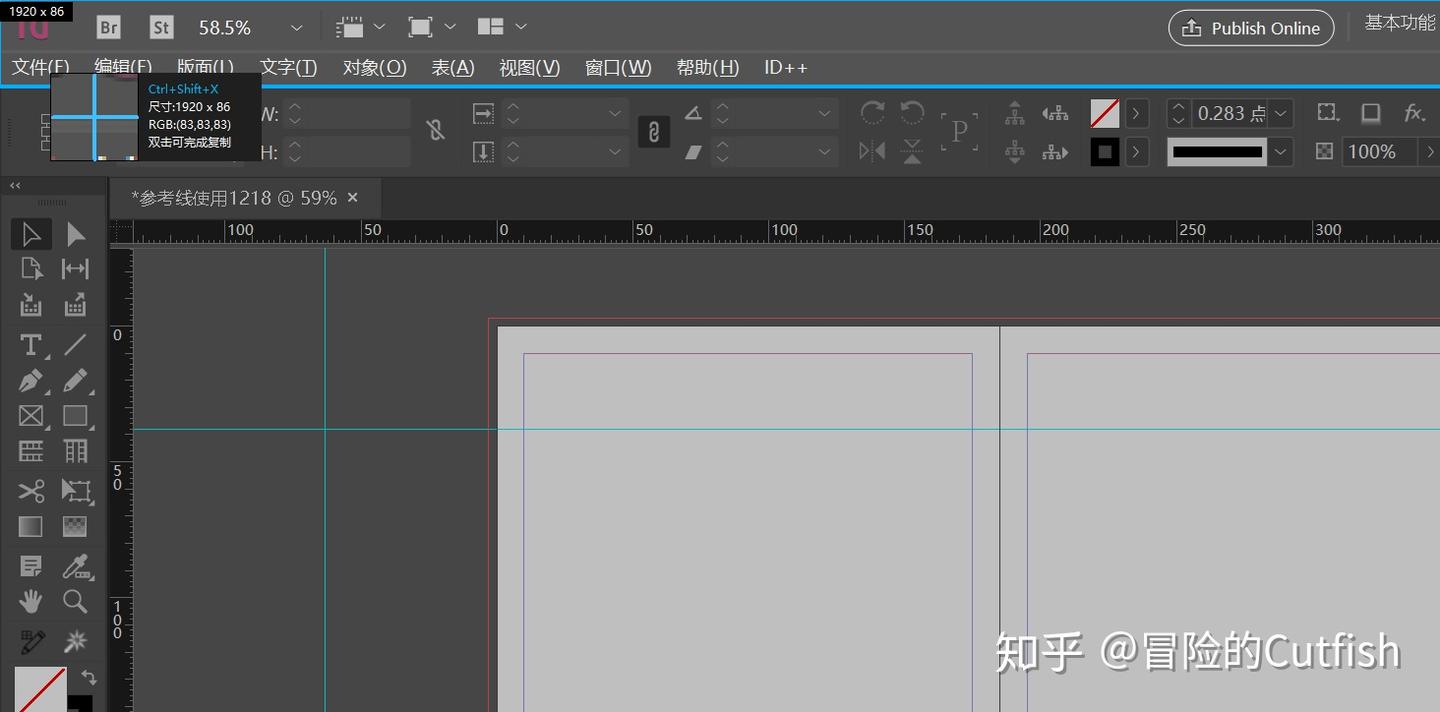Click the Publish Online button
This screenshot has height=712, width=1440.
click(1250, 28)
